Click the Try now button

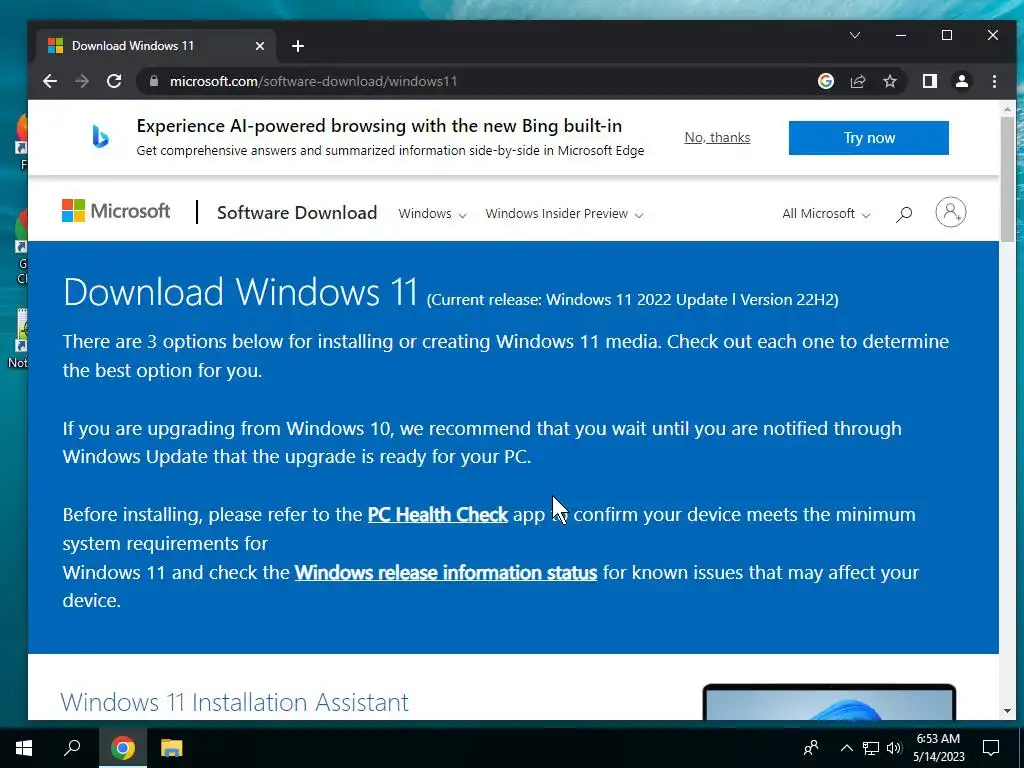point(869,138)
